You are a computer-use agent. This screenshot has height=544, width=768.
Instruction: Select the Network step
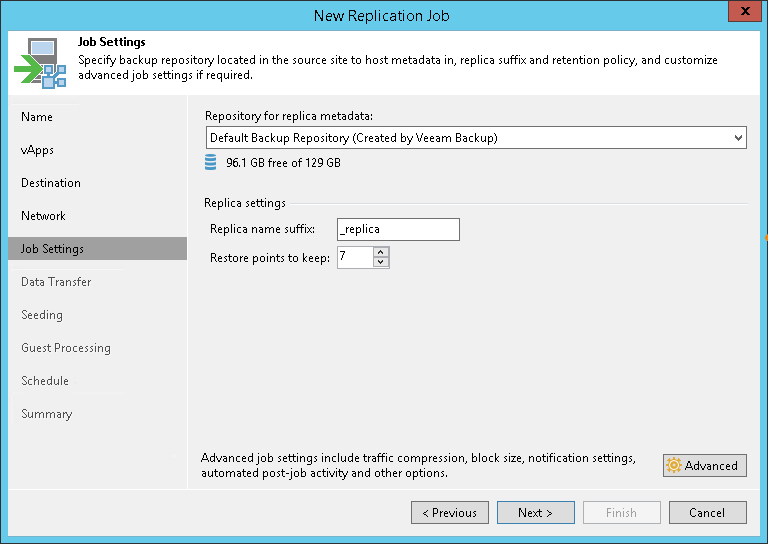44,216
